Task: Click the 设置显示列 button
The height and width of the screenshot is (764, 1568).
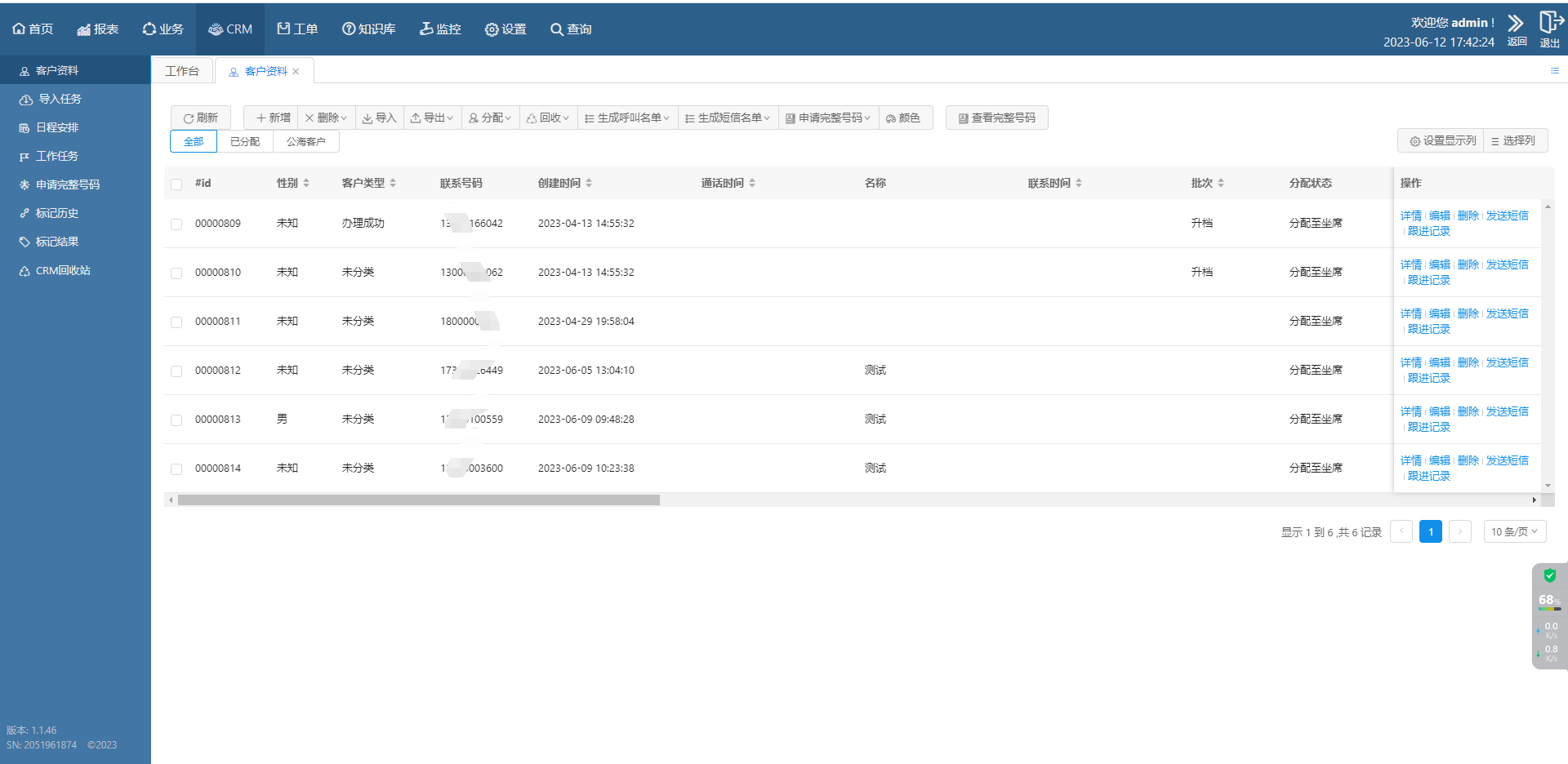Action: point(1442,140)
